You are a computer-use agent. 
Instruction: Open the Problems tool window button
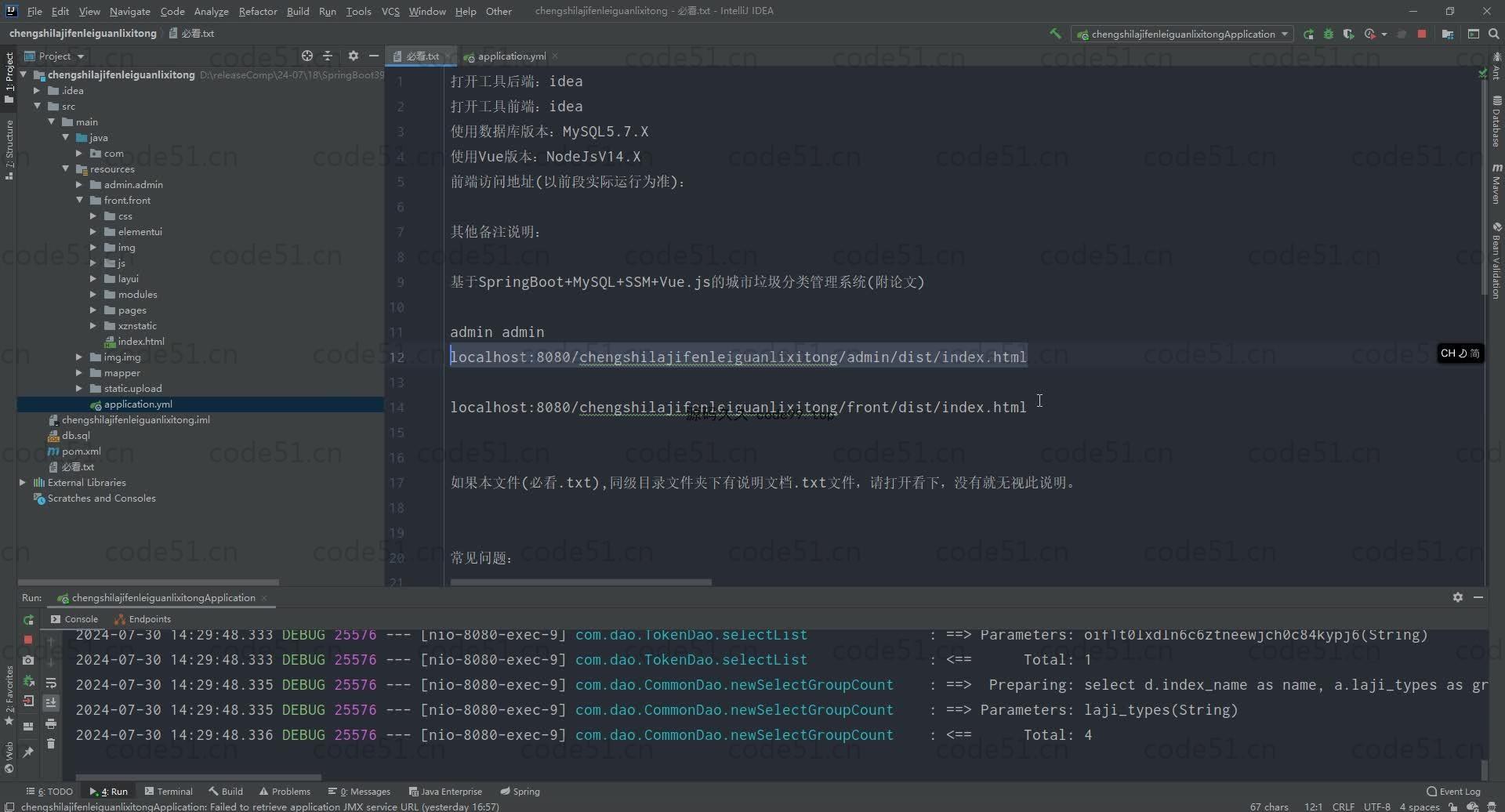pos(284,792)
